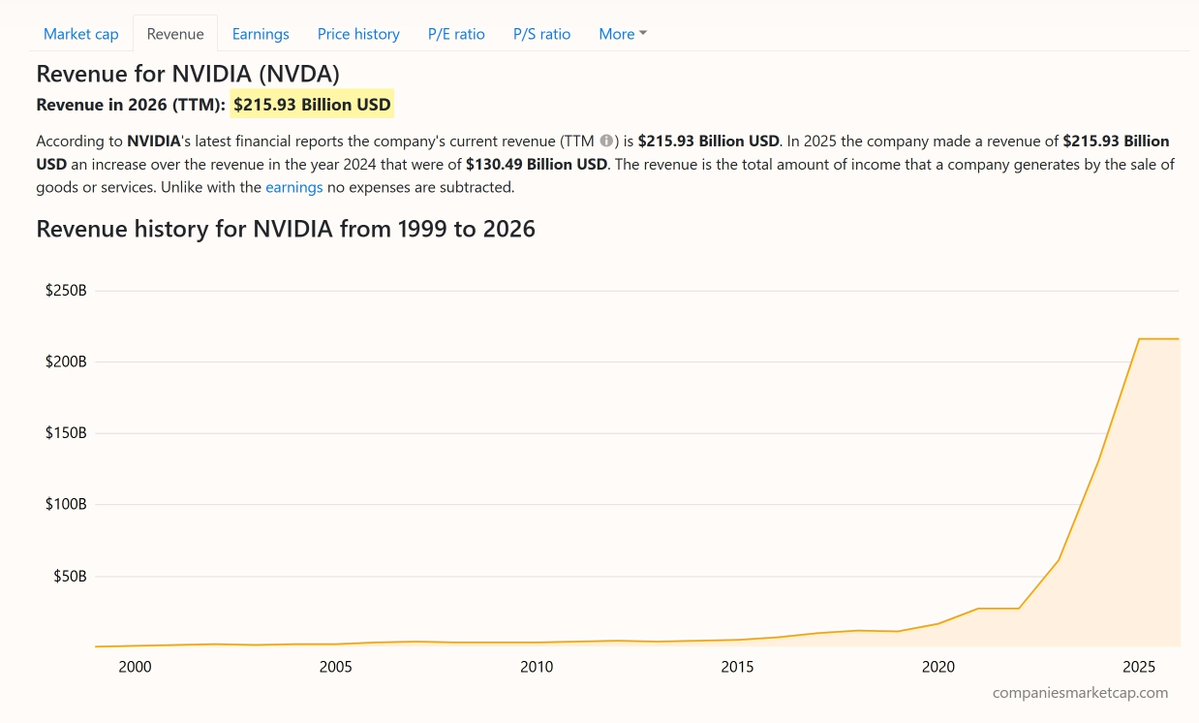This screenshot has height=723, width=1199.
Task: Click the 2010 x-axis label
Action: coord(537,667)
